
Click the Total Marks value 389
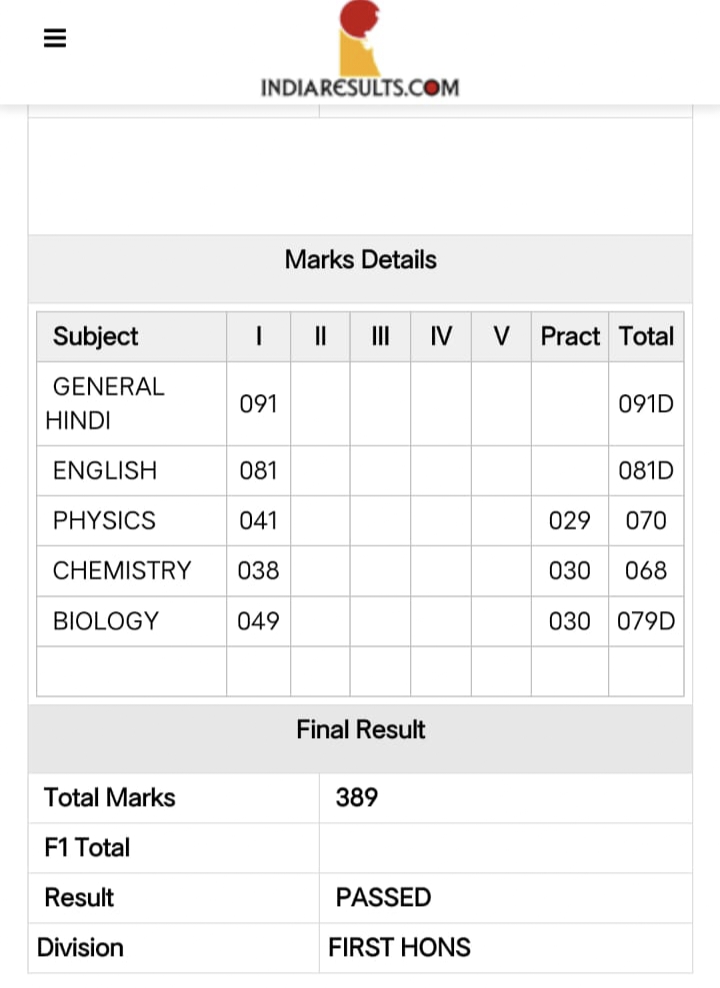[x=357, y=797]
